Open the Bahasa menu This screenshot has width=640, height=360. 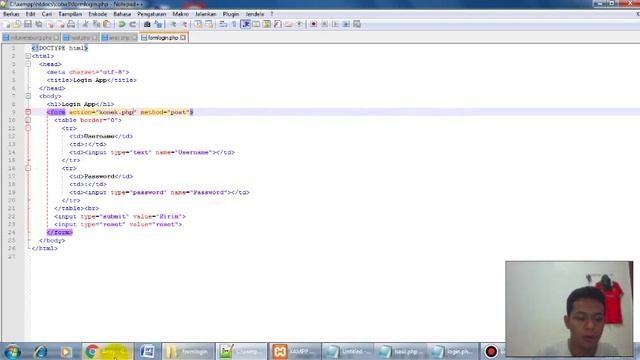122,14
